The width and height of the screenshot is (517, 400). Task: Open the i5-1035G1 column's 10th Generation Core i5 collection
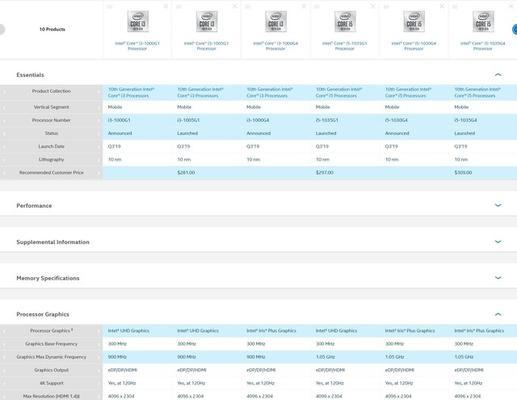coord(339,92)
